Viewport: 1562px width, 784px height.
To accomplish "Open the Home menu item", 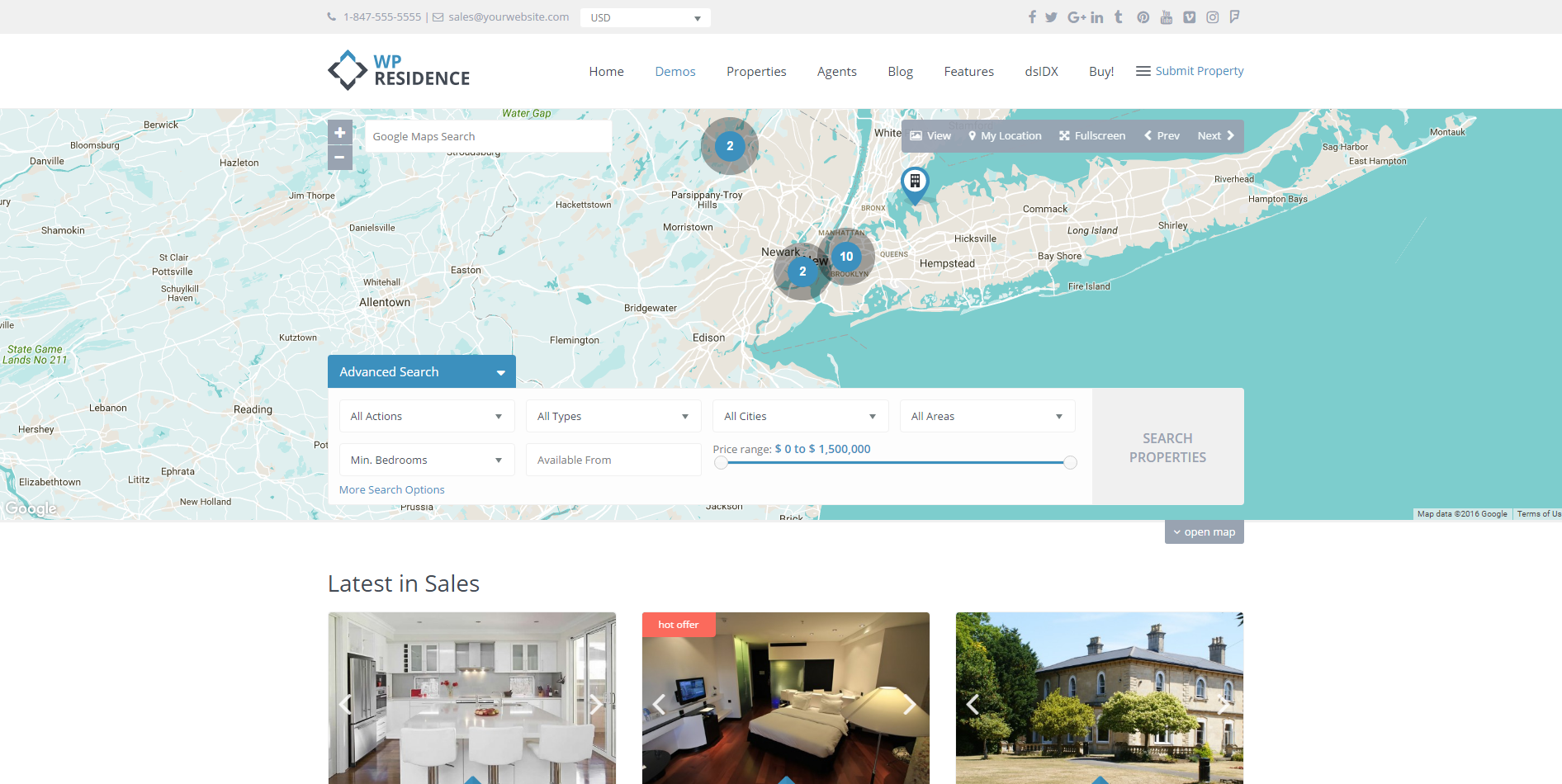I will pos(606,72).
